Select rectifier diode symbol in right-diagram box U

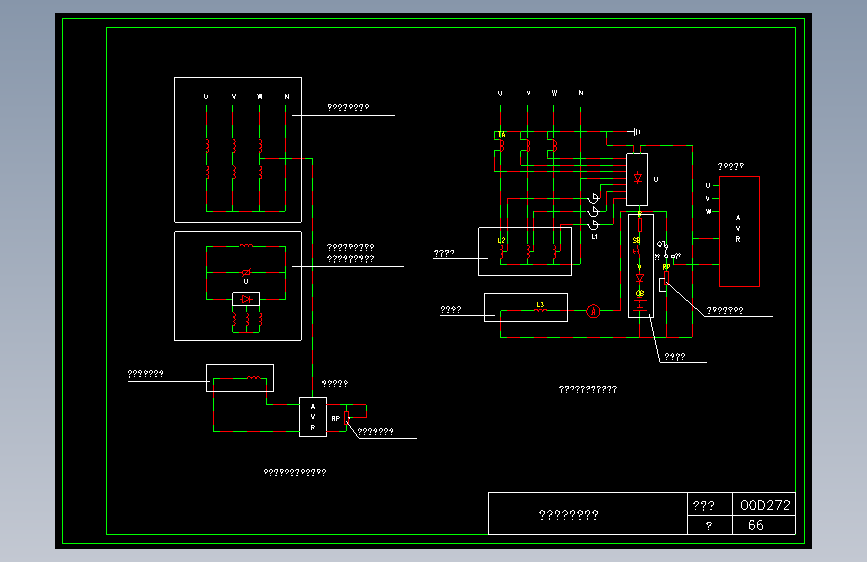click(x=638, y=178)
